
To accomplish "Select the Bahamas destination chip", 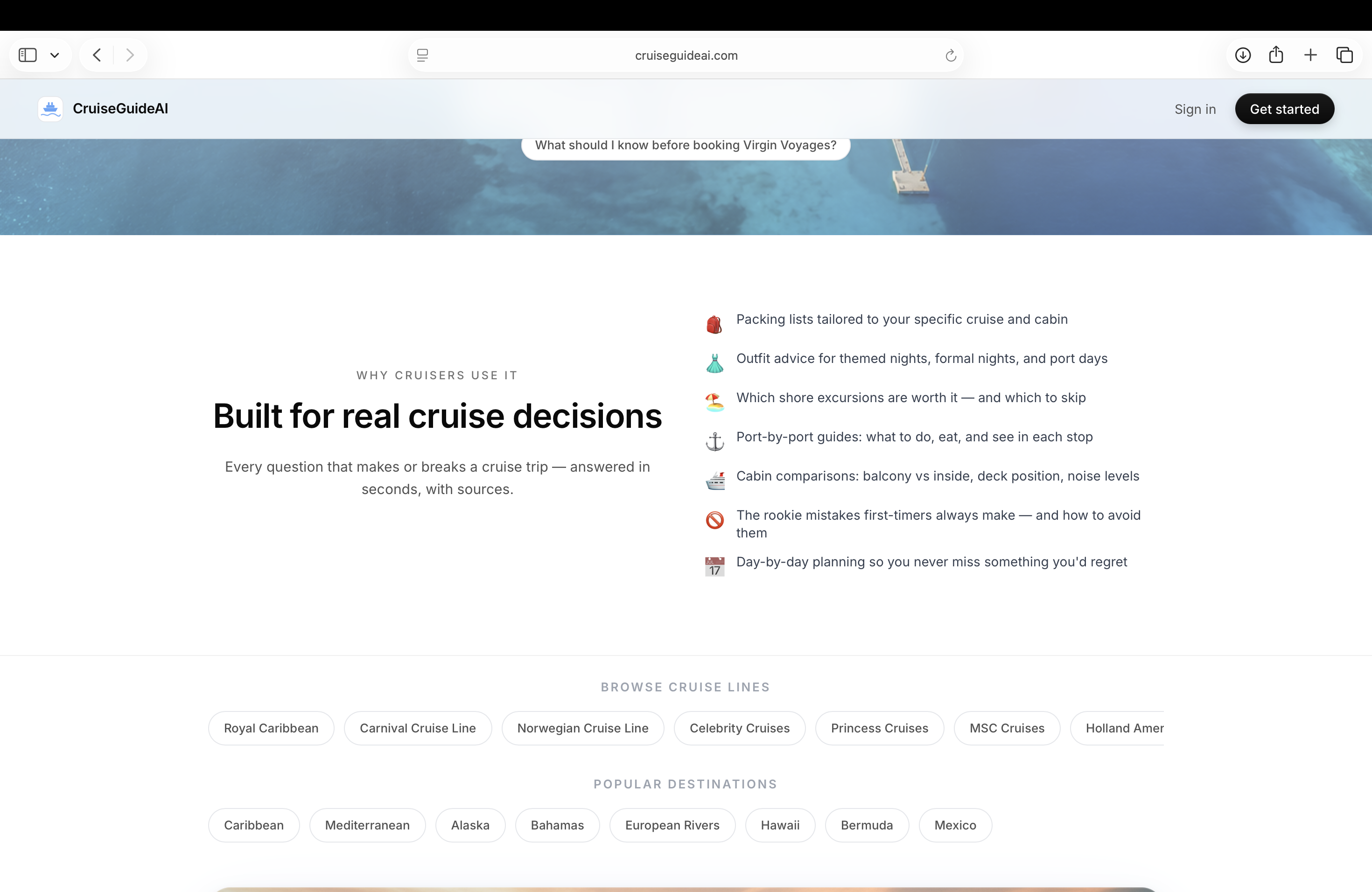I will [558, 825].
